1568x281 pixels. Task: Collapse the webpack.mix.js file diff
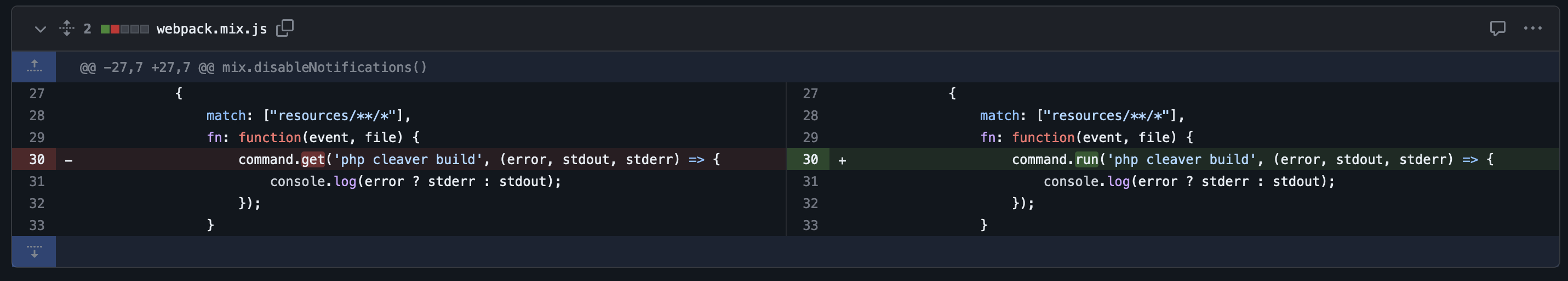tap(40, 29)
